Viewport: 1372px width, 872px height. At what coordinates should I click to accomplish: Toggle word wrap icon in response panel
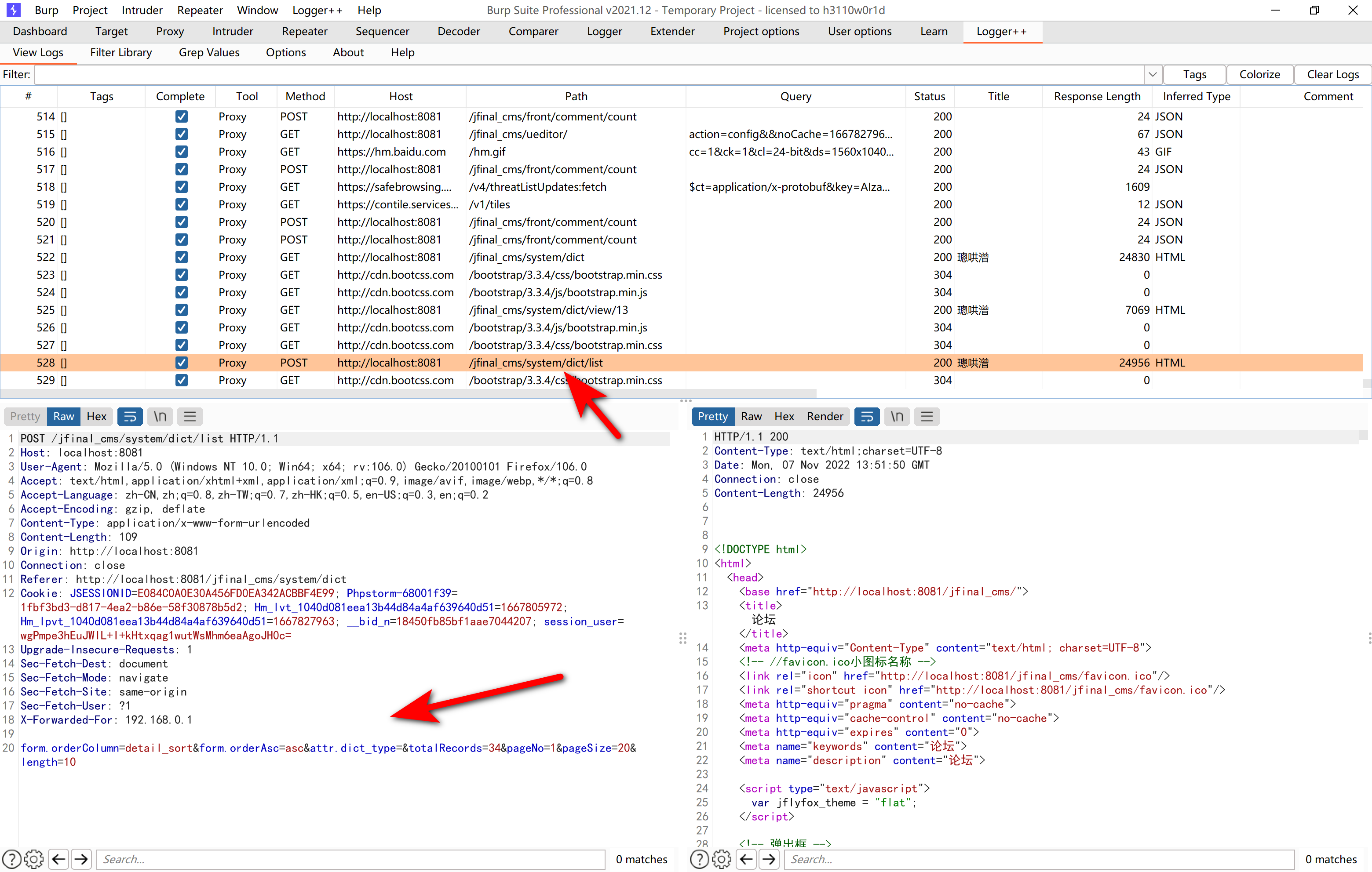(x=867, y=416)
